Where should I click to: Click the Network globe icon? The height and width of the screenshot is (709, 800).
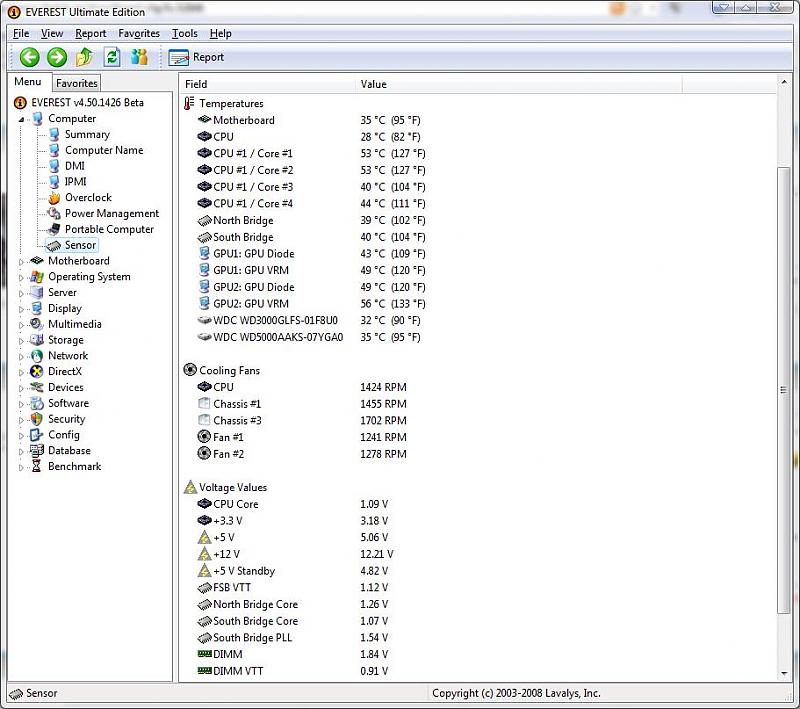(36, 356)
